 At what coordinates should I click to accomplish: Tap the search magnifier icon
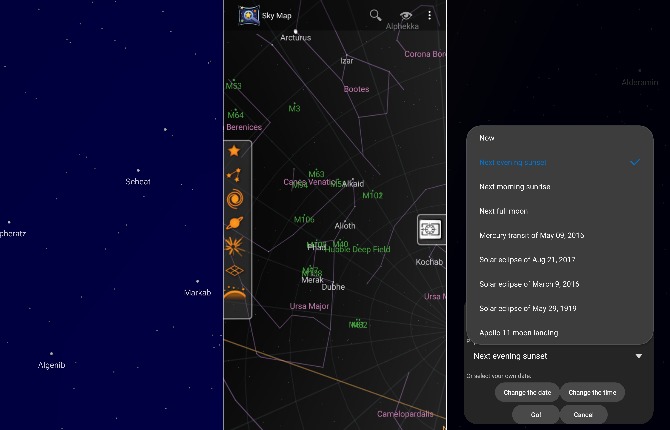click(x=375, y=15)
